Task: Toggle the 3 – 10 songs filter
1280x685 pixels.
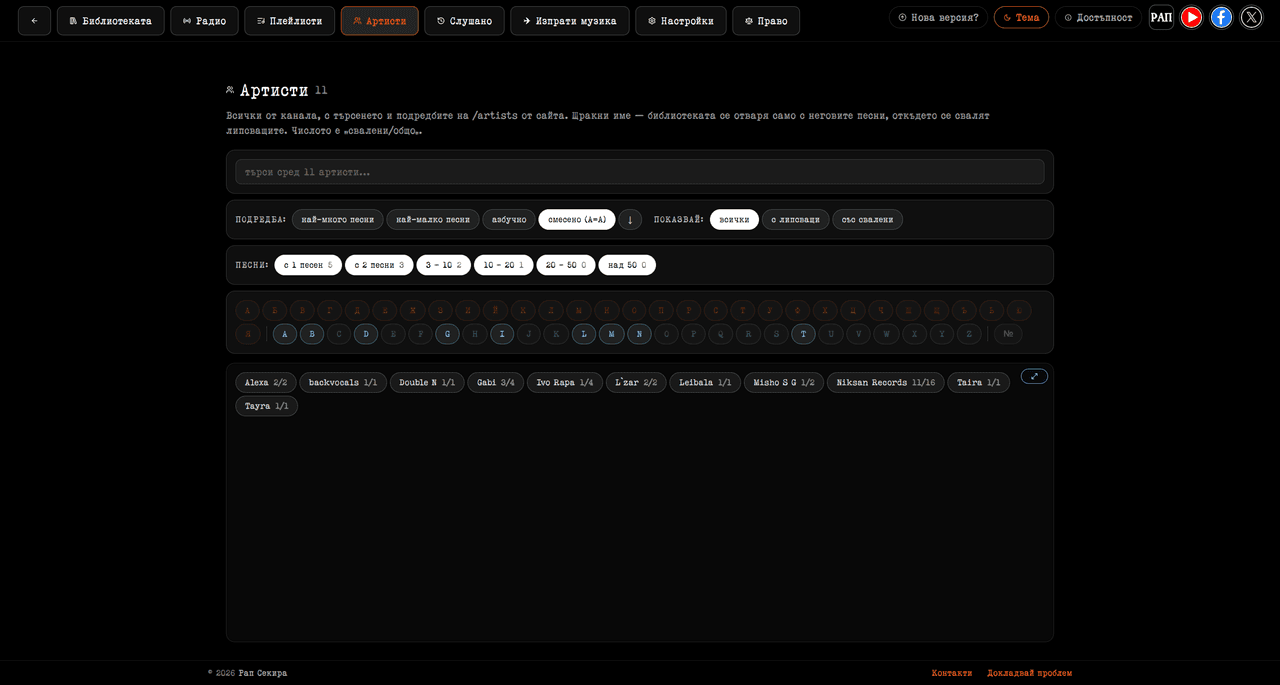Action: (444, 265)
